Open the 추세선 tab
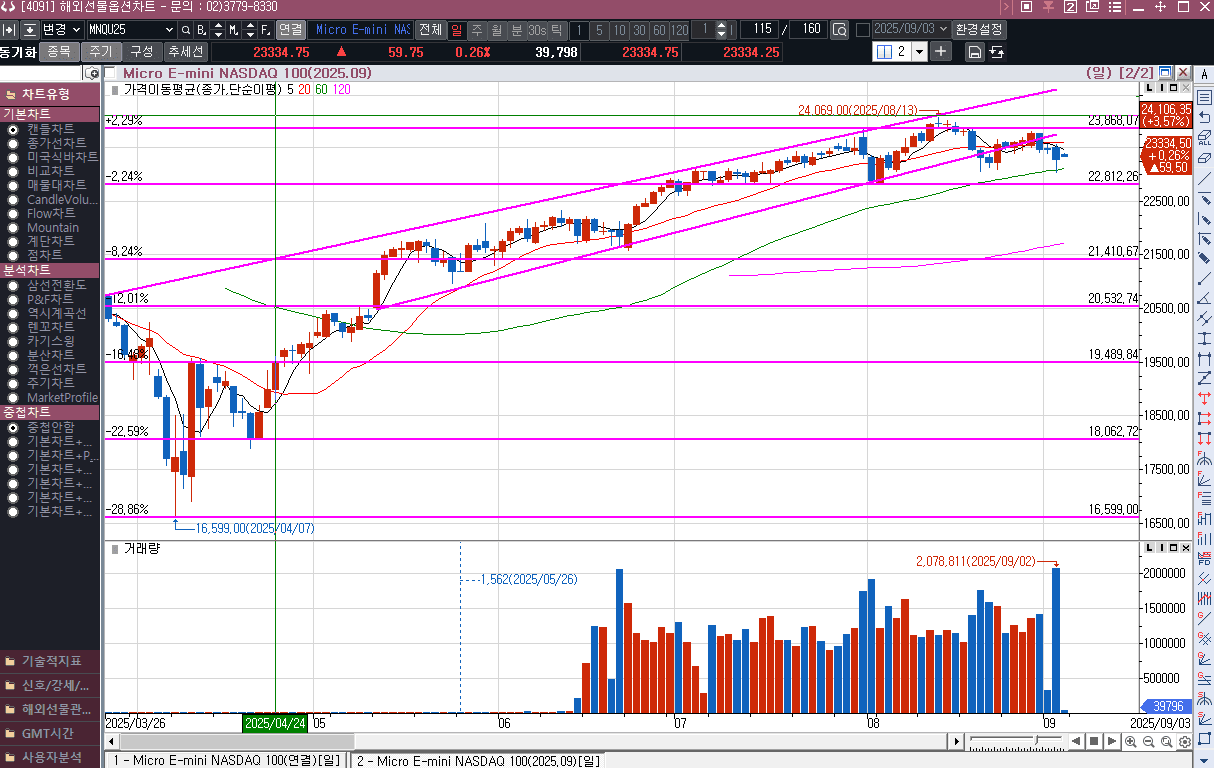1214x768 pixels. (185, 52)
